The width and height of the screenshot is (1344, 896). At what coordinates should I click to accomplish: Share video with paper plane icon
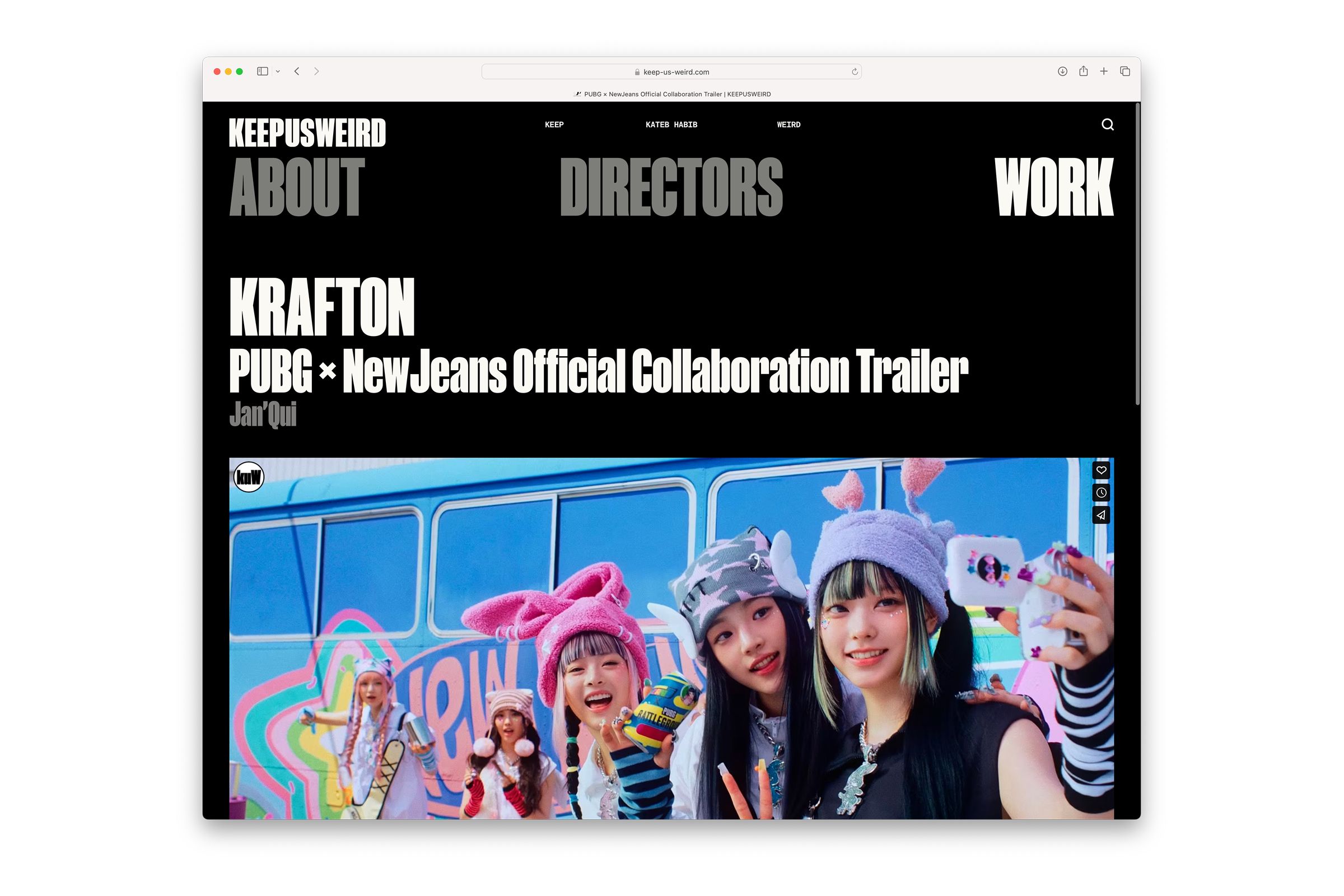point(1100,515)
